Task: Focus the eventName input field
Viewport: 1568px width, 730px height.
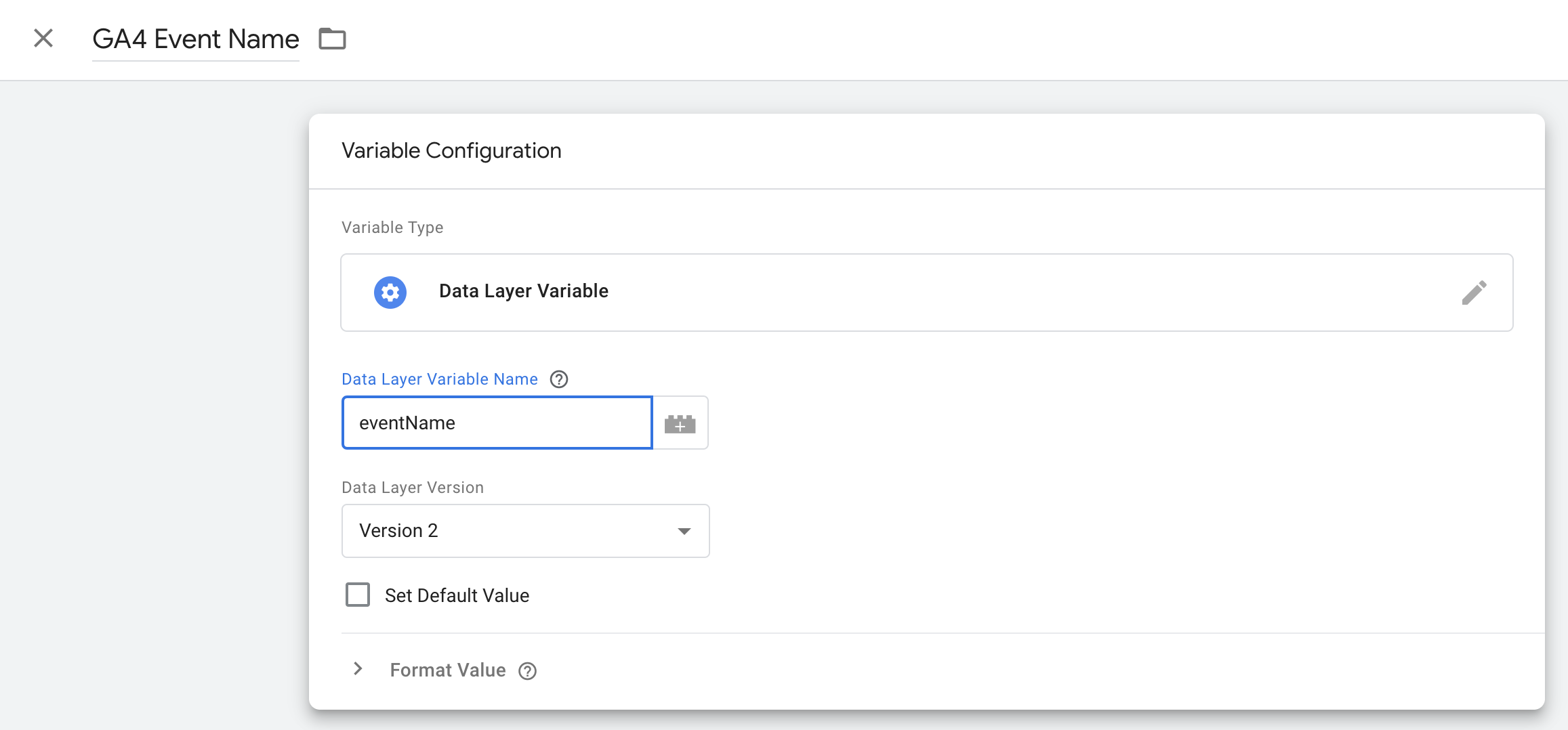Action: pos(497,423)
